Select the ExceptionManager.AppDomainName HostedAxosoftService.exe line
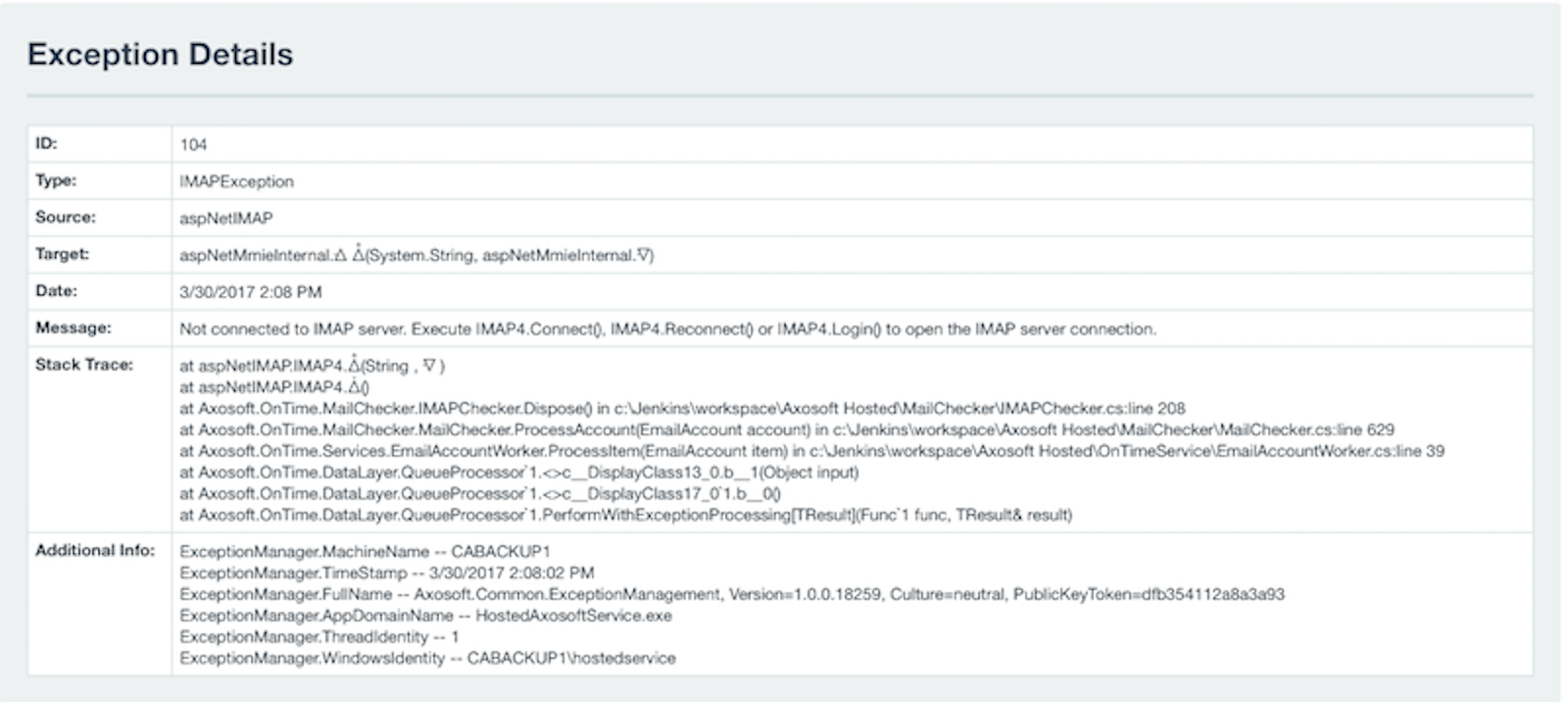The height and width of the screenshot is (702, 1568). pos(425,616)
